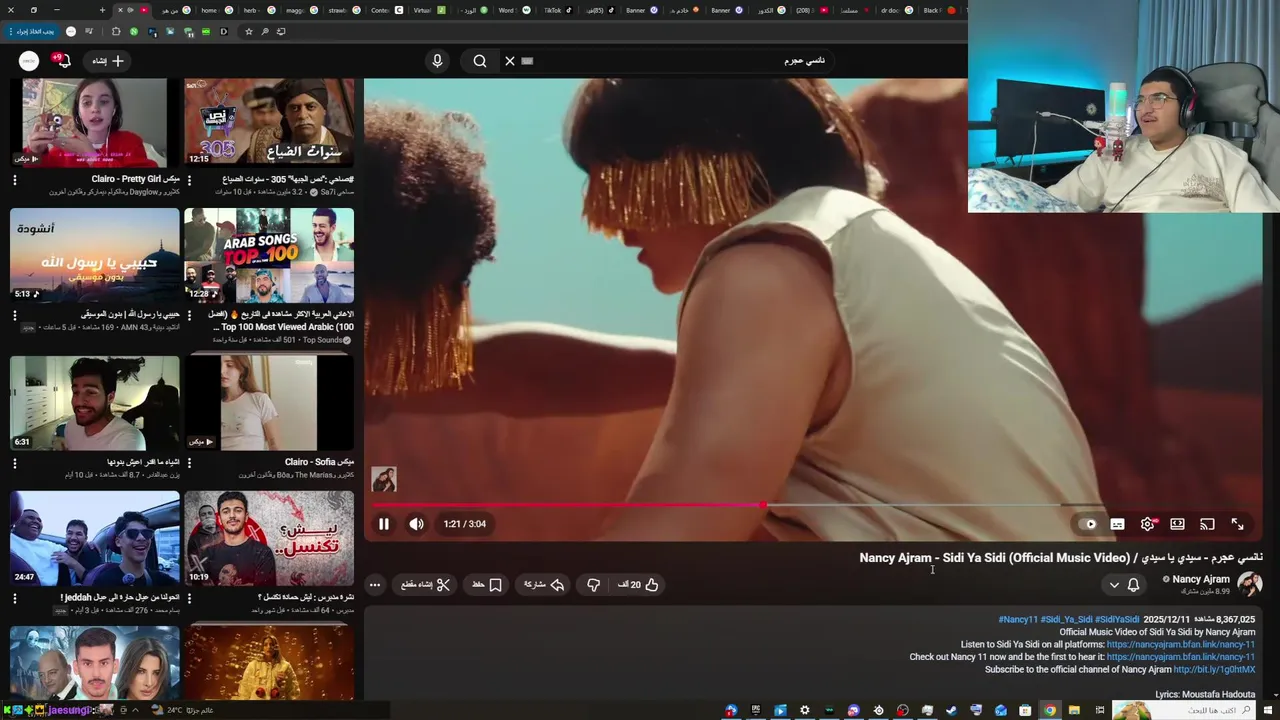Share the video via the مشاركة button
The image size is (1280, 720).
coord(544,585)
